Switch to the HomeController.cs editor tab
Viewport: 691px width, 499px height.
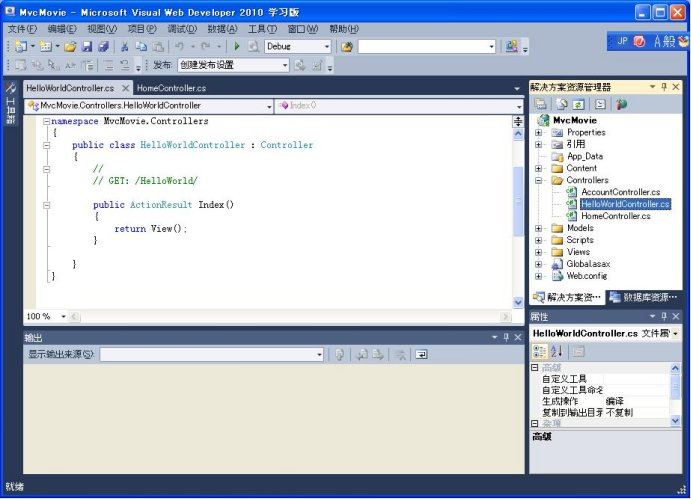pos(171,88)
